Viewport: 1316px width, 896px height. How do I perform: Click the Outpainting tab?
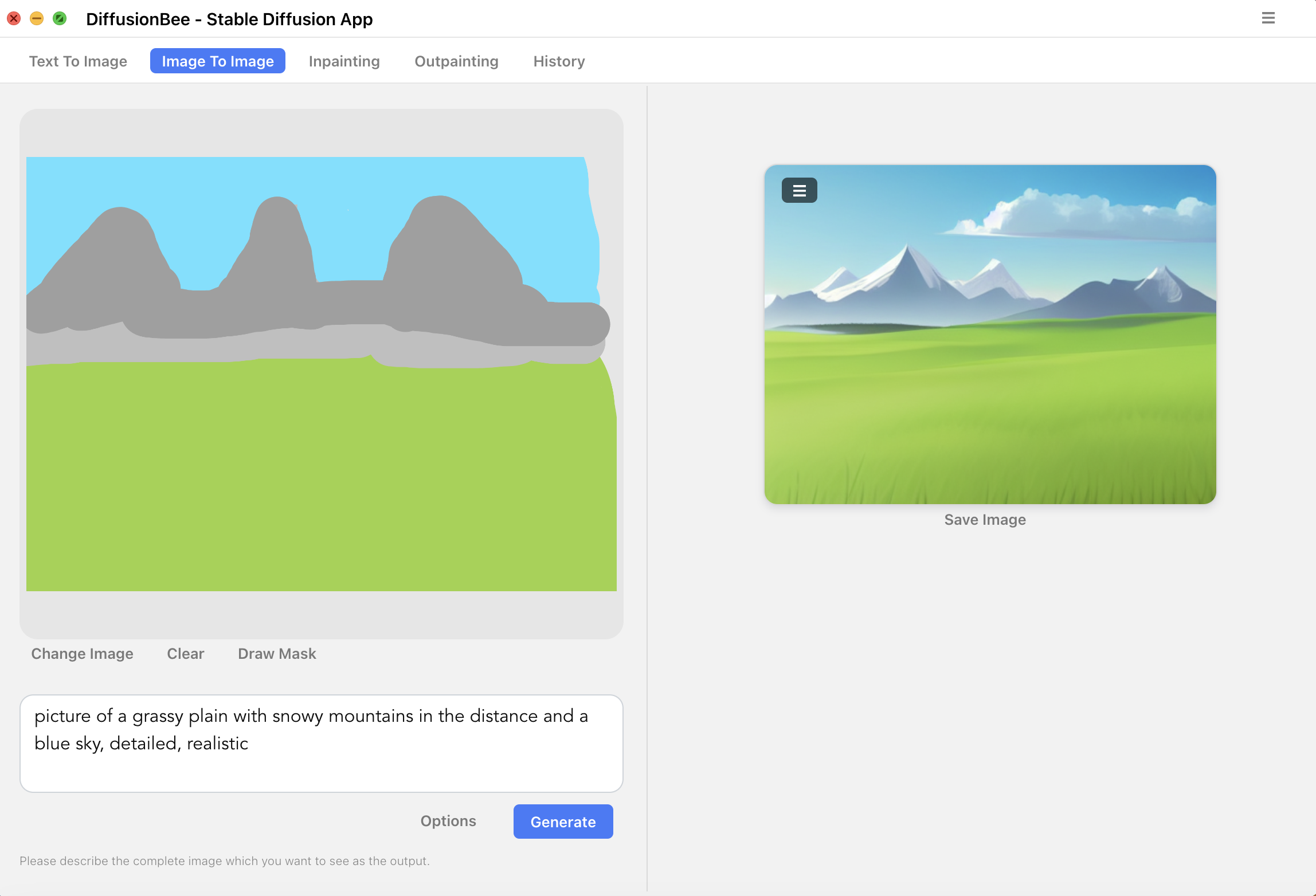457,61
